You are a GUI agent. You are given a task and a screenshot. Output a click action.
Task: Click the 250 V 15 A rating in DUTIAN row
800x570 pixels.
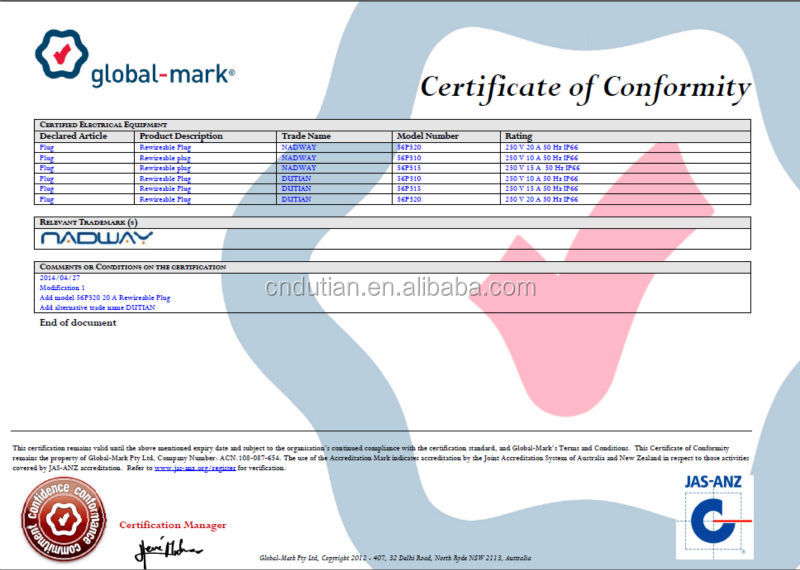coord(542,189)
